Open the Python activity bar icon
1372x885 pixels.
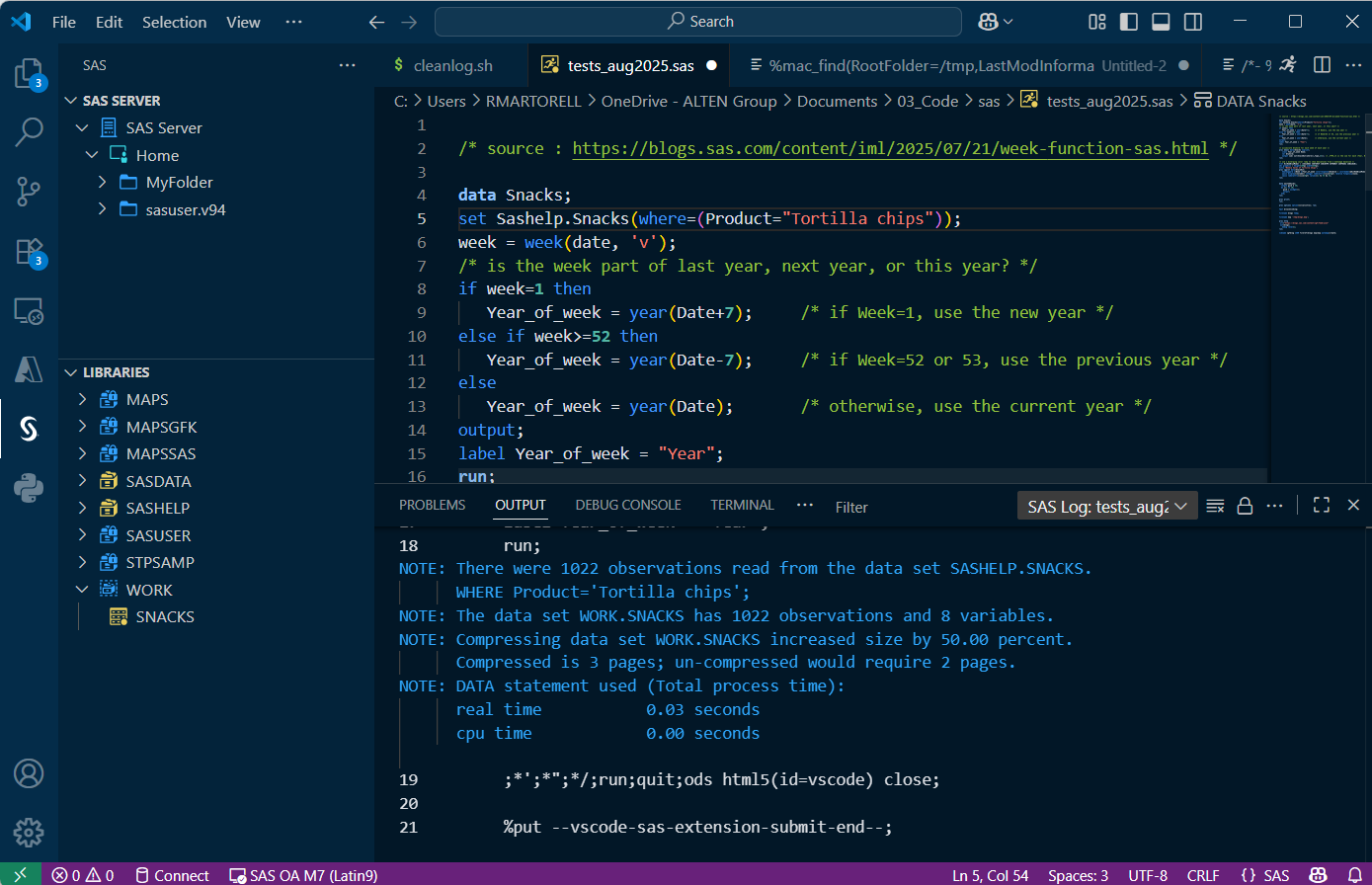coord(29,488)
